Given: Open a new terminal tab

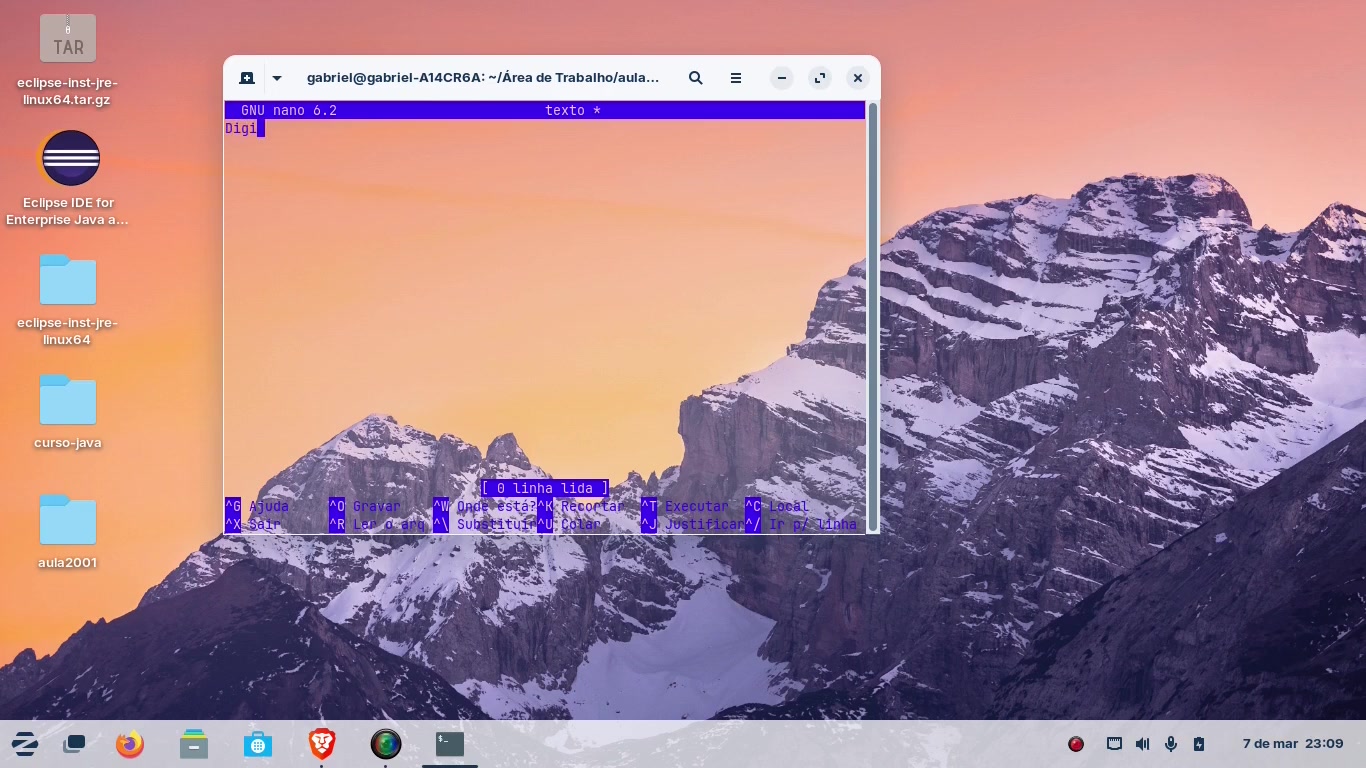Looking at the screenshot, I should (246, 77).
